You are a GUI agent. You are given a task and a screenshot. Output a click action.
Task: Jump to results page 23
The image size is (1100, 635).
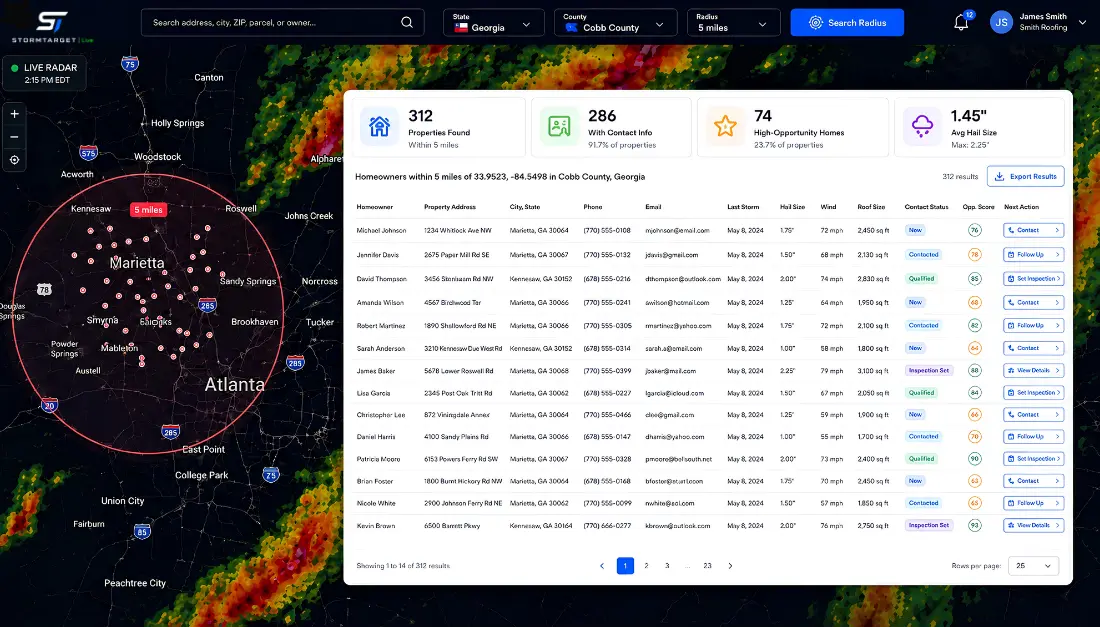coord(707,566)
